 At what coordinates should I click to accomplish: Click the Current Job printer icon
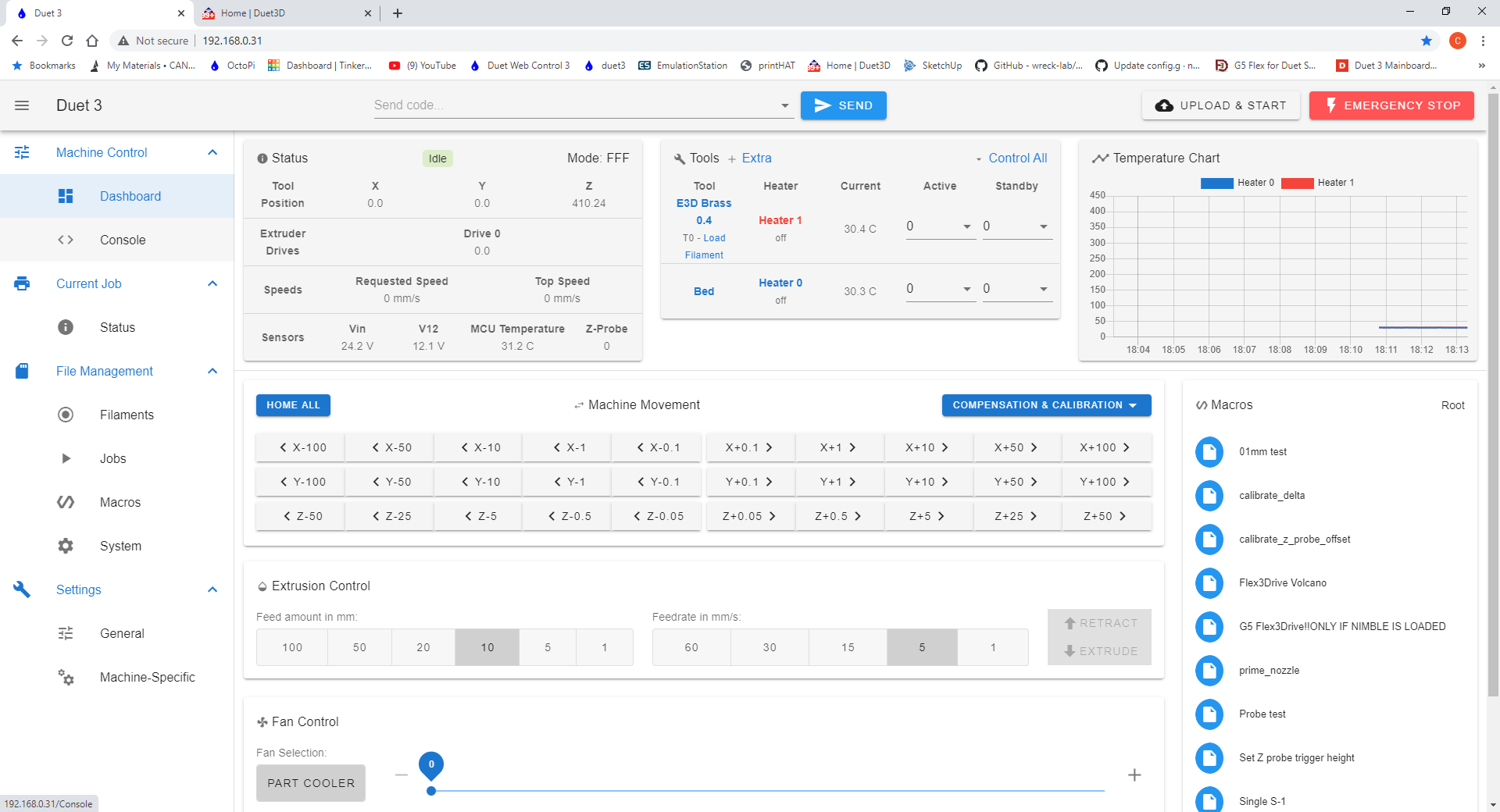(x=22, y=283)
